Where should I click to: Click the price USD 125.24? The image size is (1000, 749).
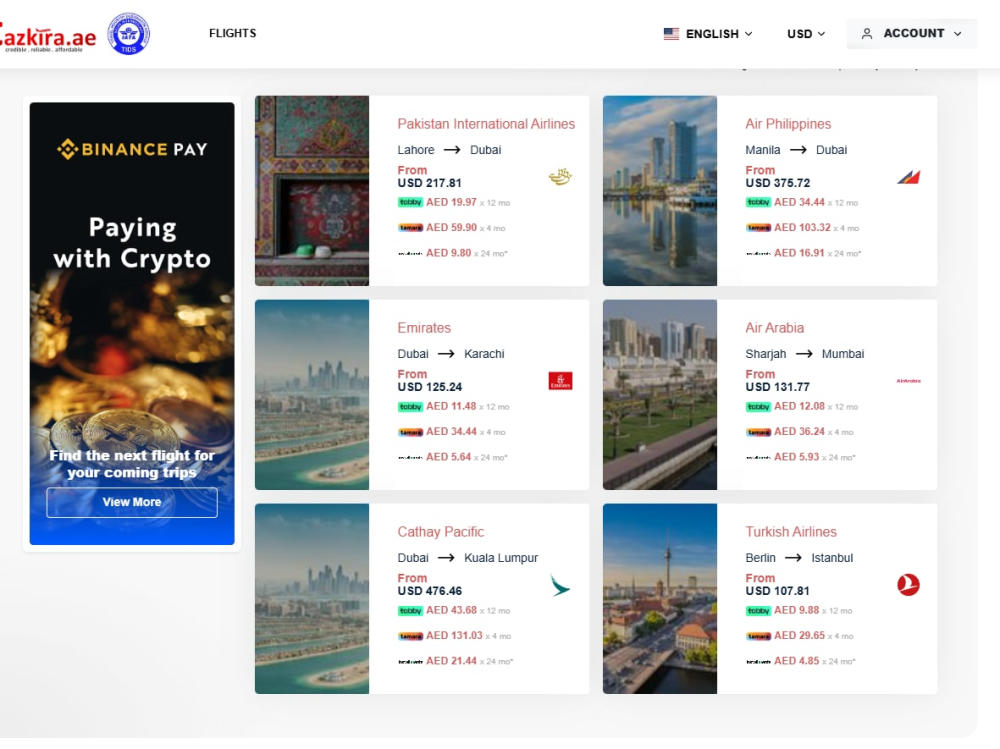(429, 387)
